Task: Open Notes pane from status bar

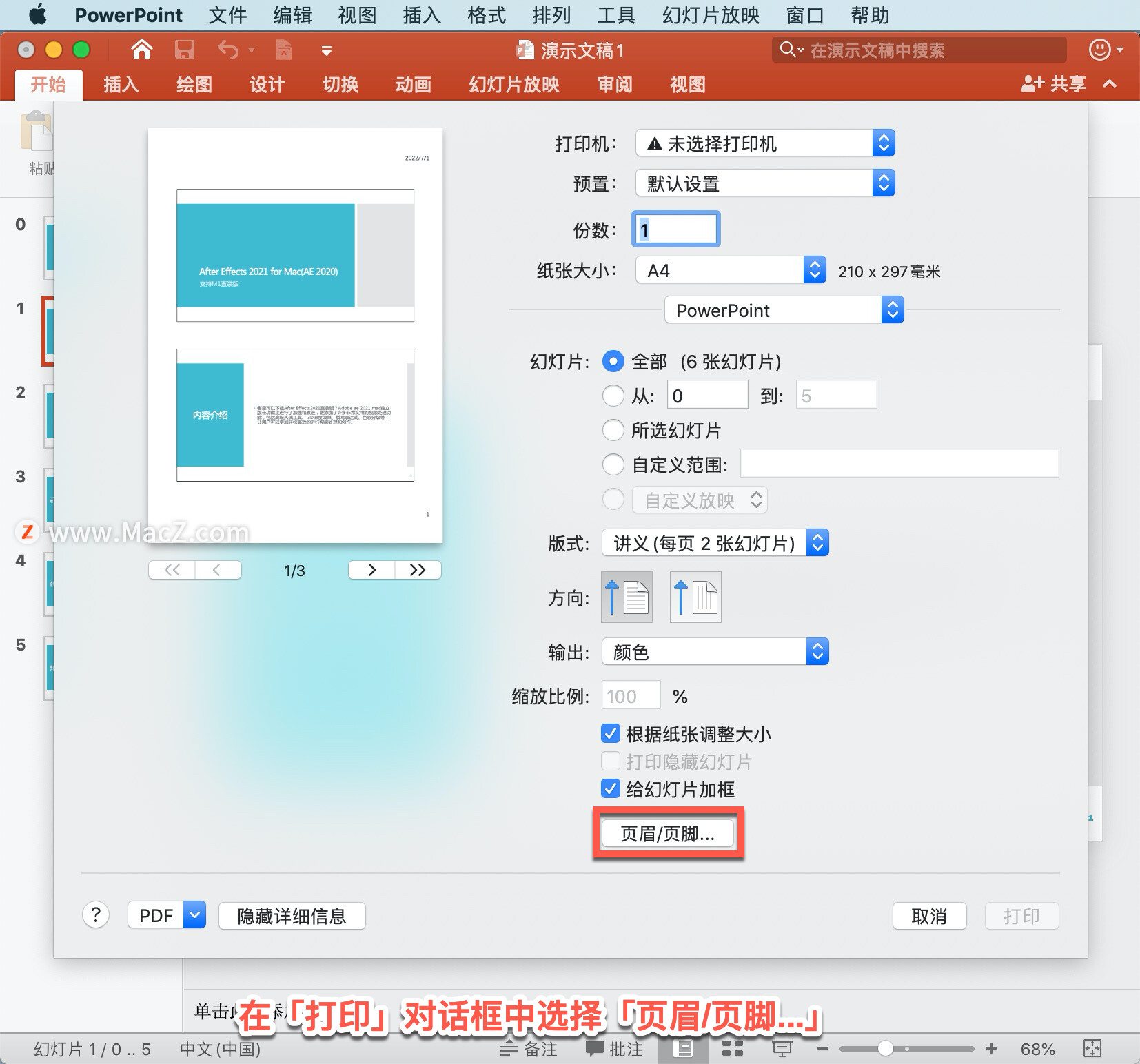Action: pos(529,1049)
